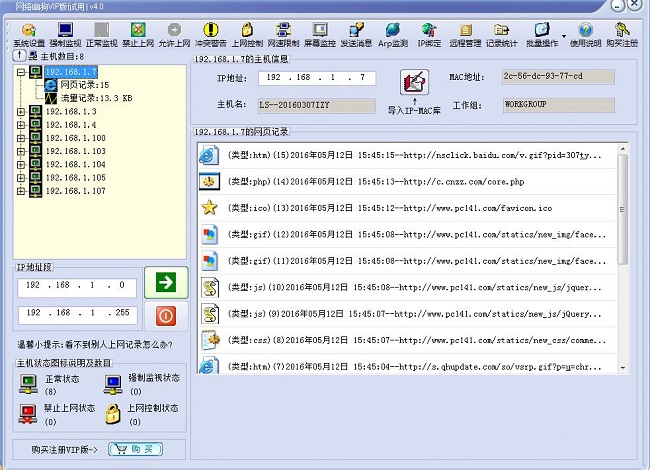Select record 8 css entry
650x470 pixels.
pyautogui.click(x=407, y=341)
